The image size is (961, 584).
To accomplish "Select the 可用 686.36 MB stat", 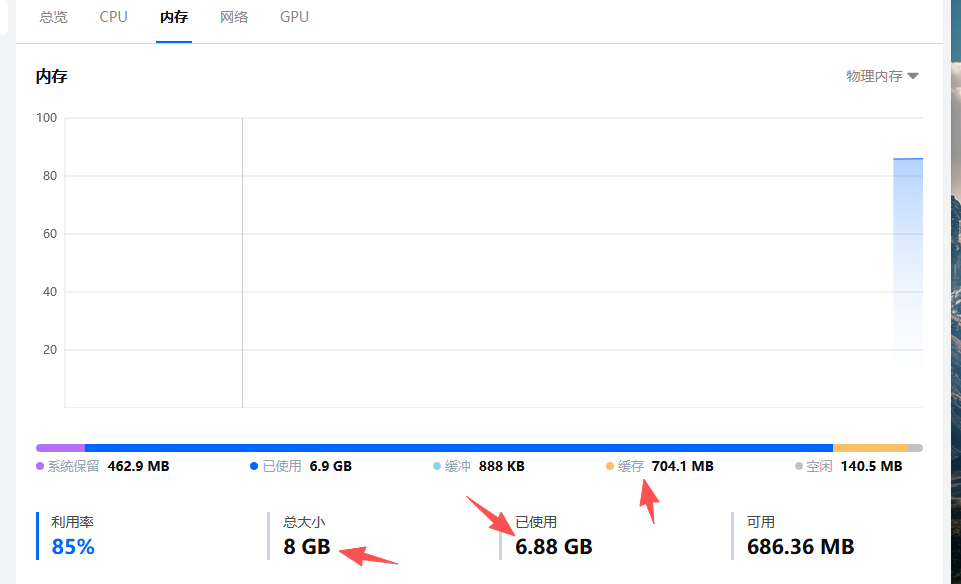I will (800, 547).
